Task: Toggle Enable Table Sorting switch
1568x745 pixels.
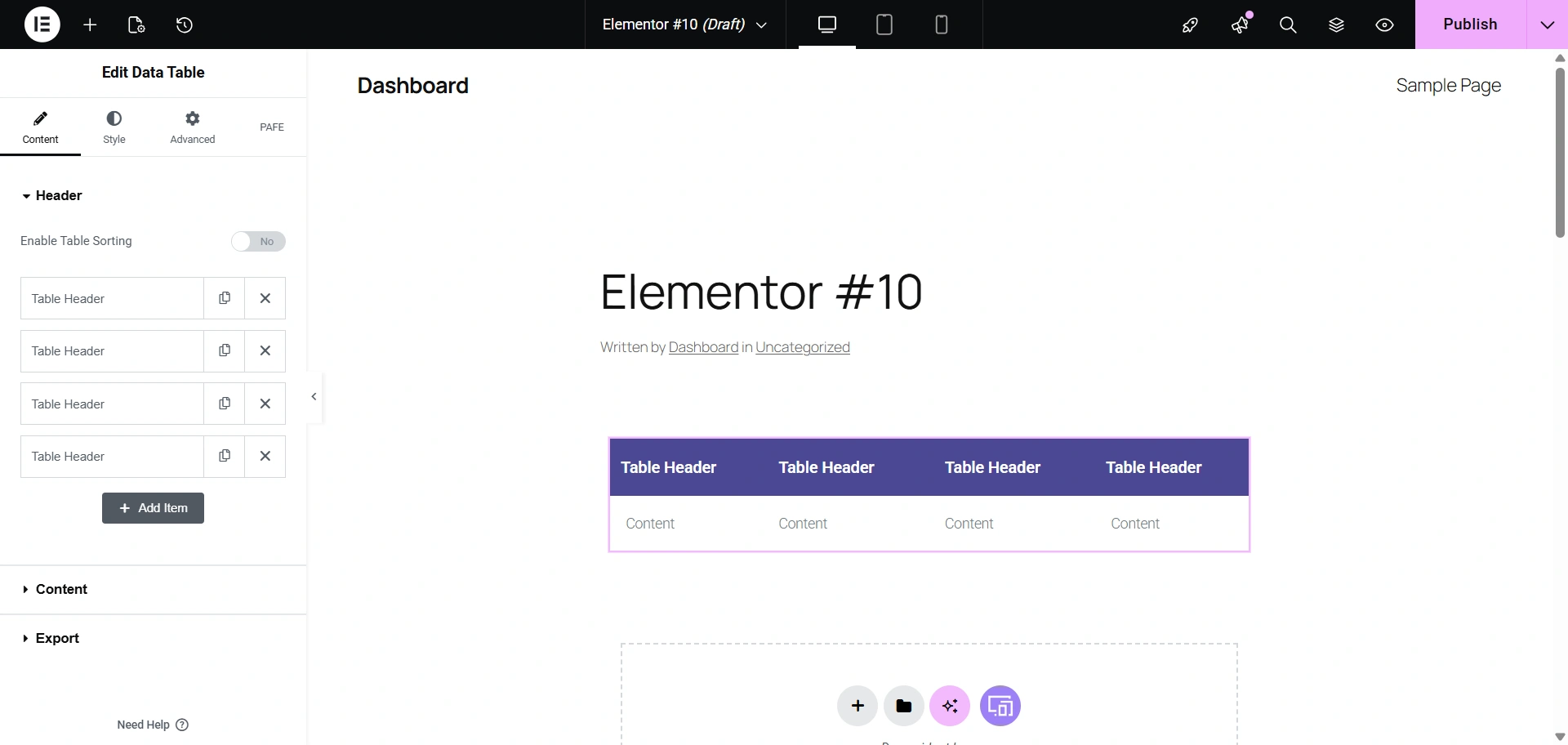Action: [x=258, y=241]
